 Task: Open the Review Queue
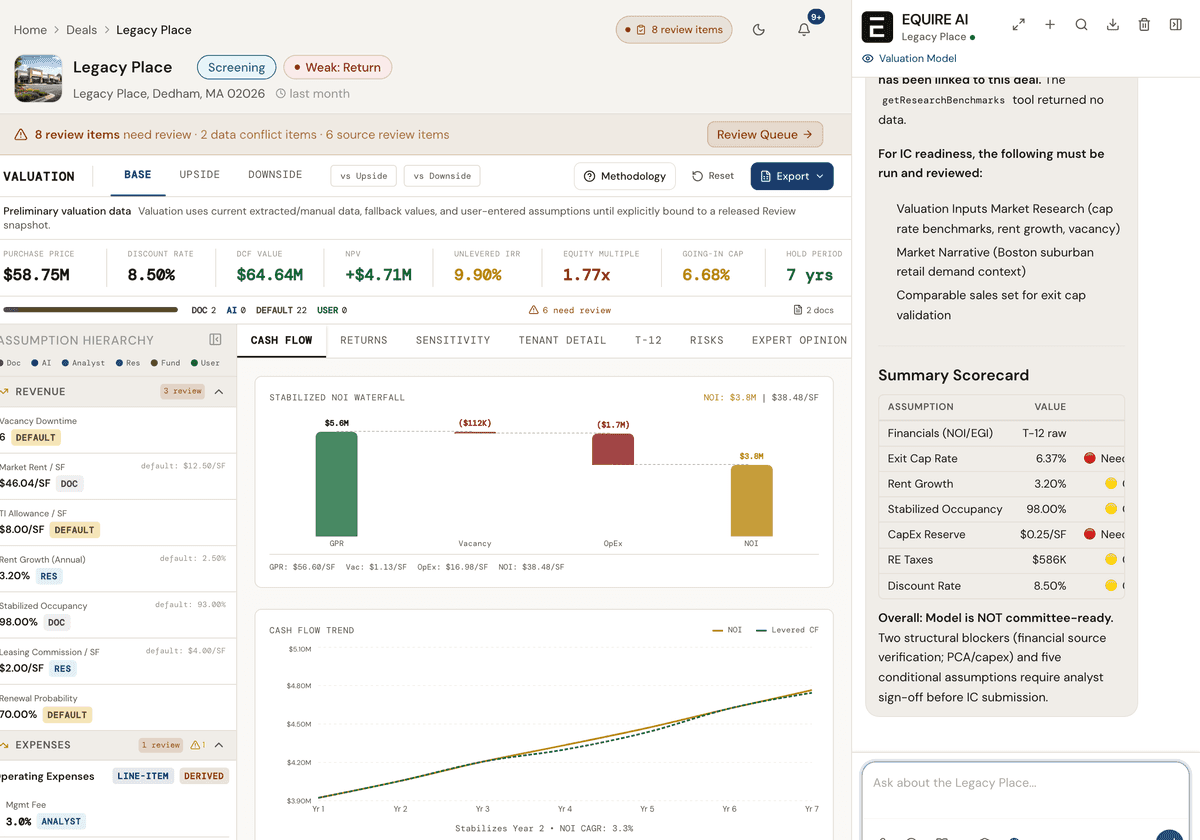(x=765, y=134)
